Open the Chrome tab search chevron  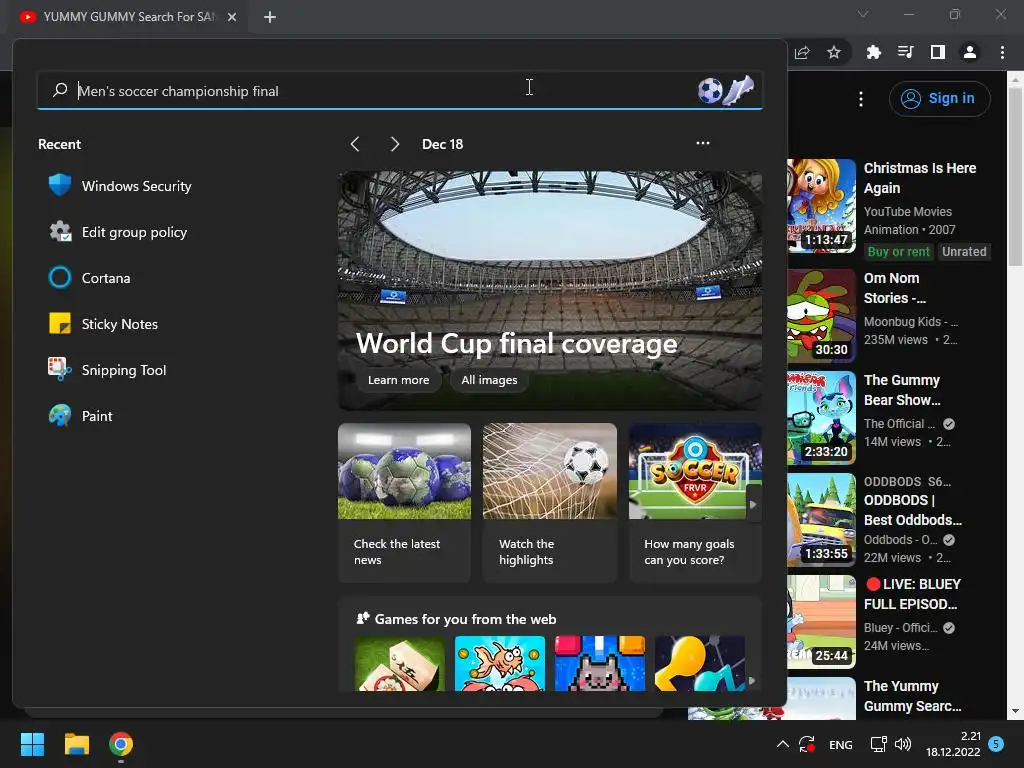coord(863,14)
